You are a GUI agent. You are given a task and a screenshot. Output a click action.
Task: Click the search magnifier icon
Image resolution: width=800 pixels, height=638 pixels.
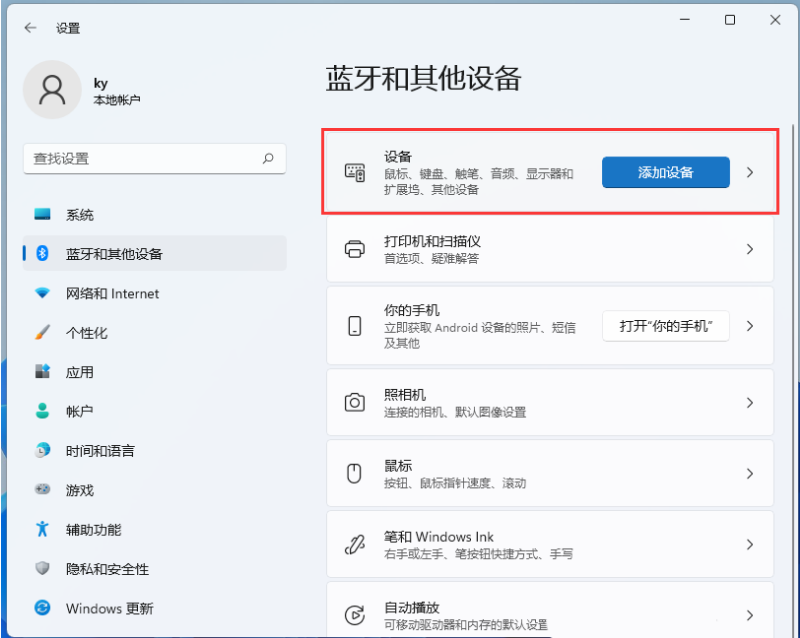268,158
